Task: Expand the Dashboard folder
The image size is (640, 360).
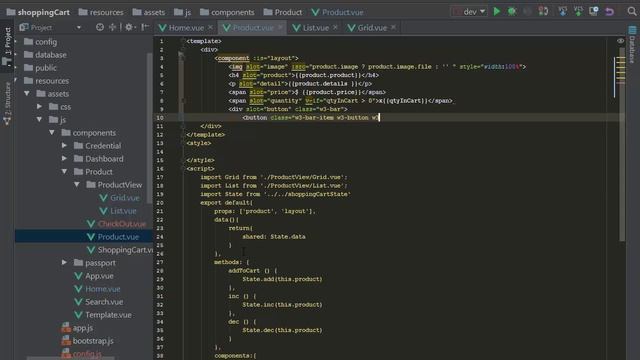Action: coord(64,158)
